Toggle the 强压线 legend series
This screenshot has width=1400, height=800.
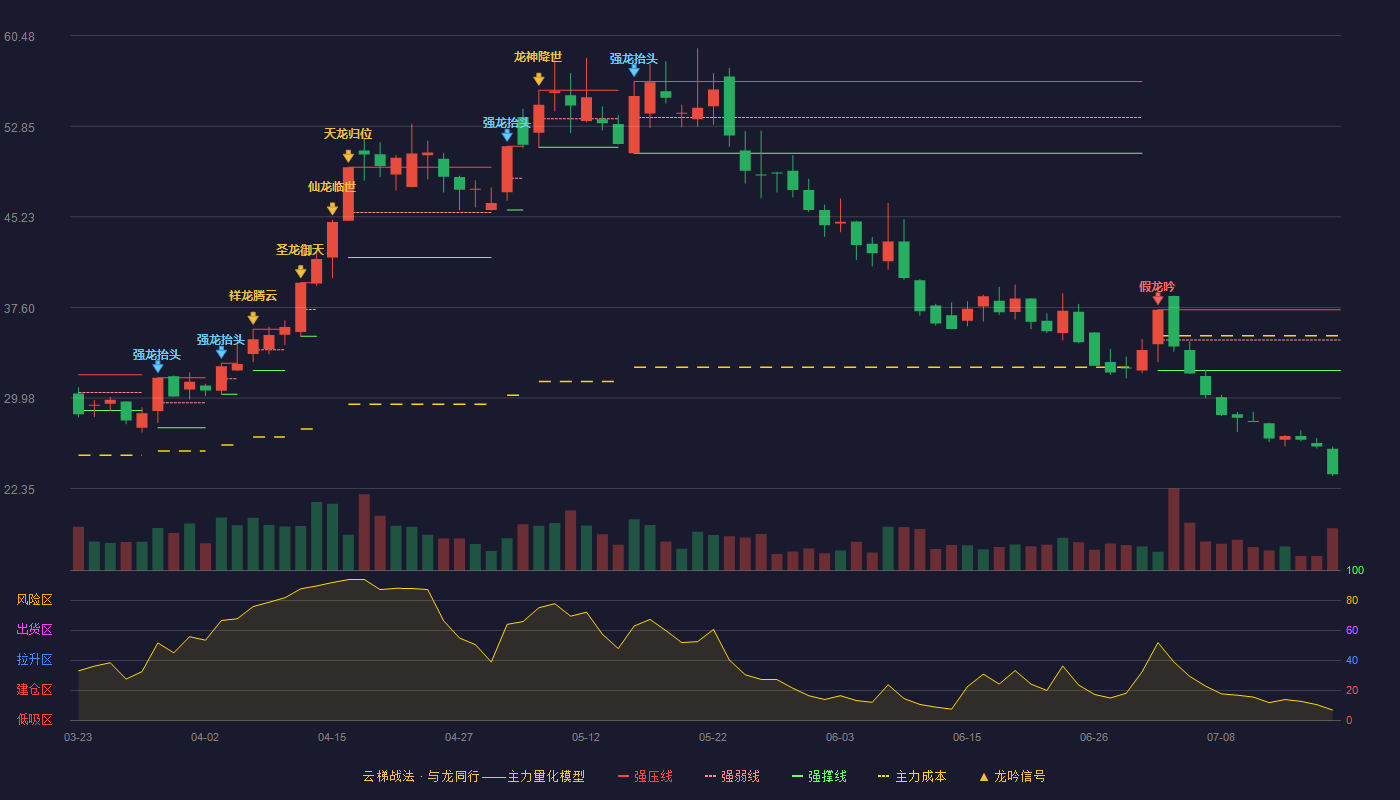point(645,776)
